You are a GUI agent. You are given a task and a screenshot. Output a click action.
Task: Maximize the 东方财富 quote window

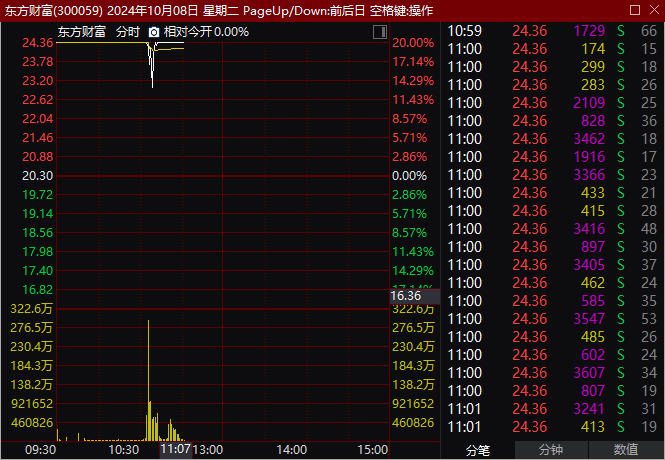[x=631, y=9]
